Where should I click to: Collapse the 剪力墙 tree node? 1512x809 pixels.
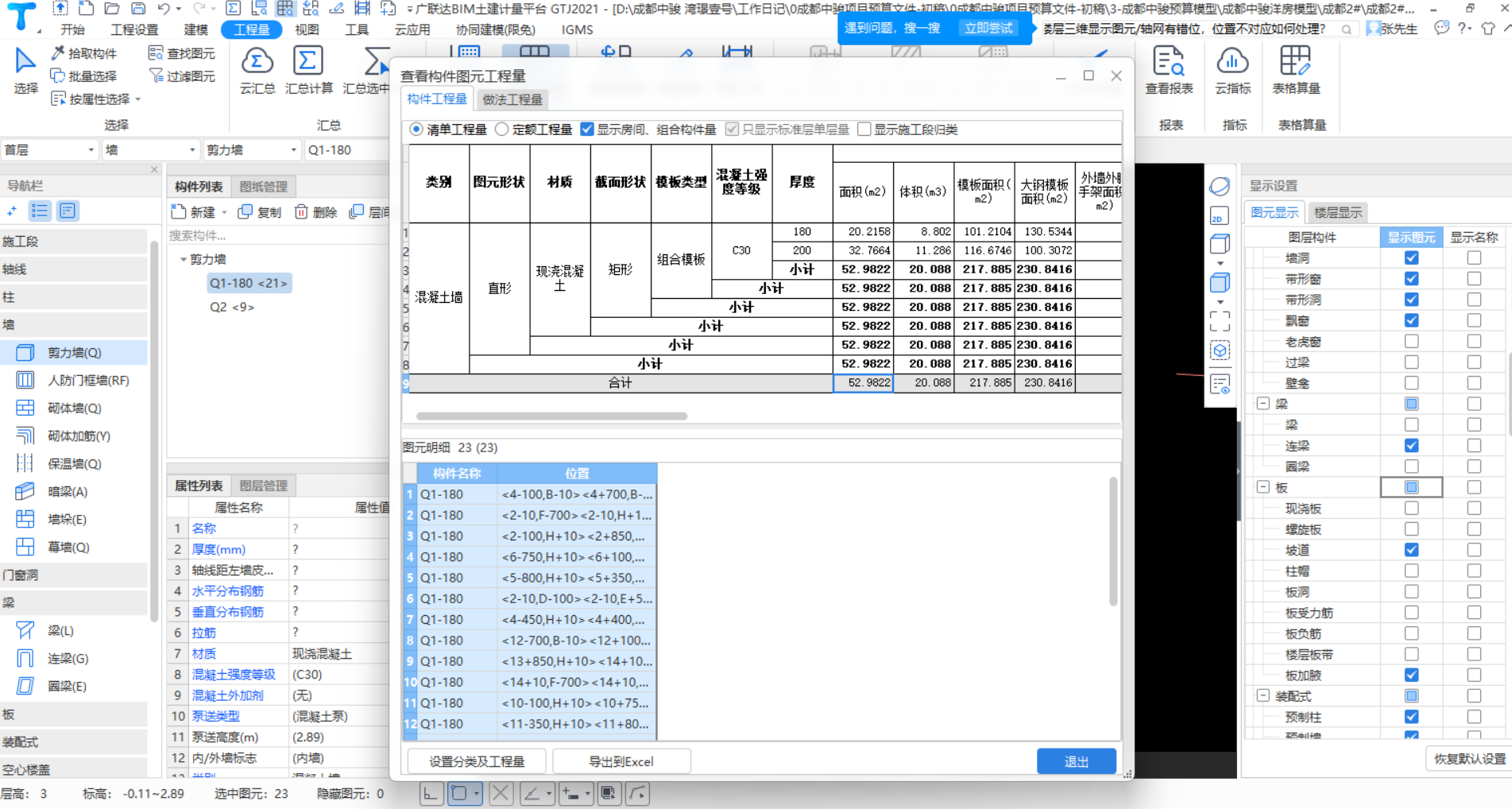click(184, 259)
